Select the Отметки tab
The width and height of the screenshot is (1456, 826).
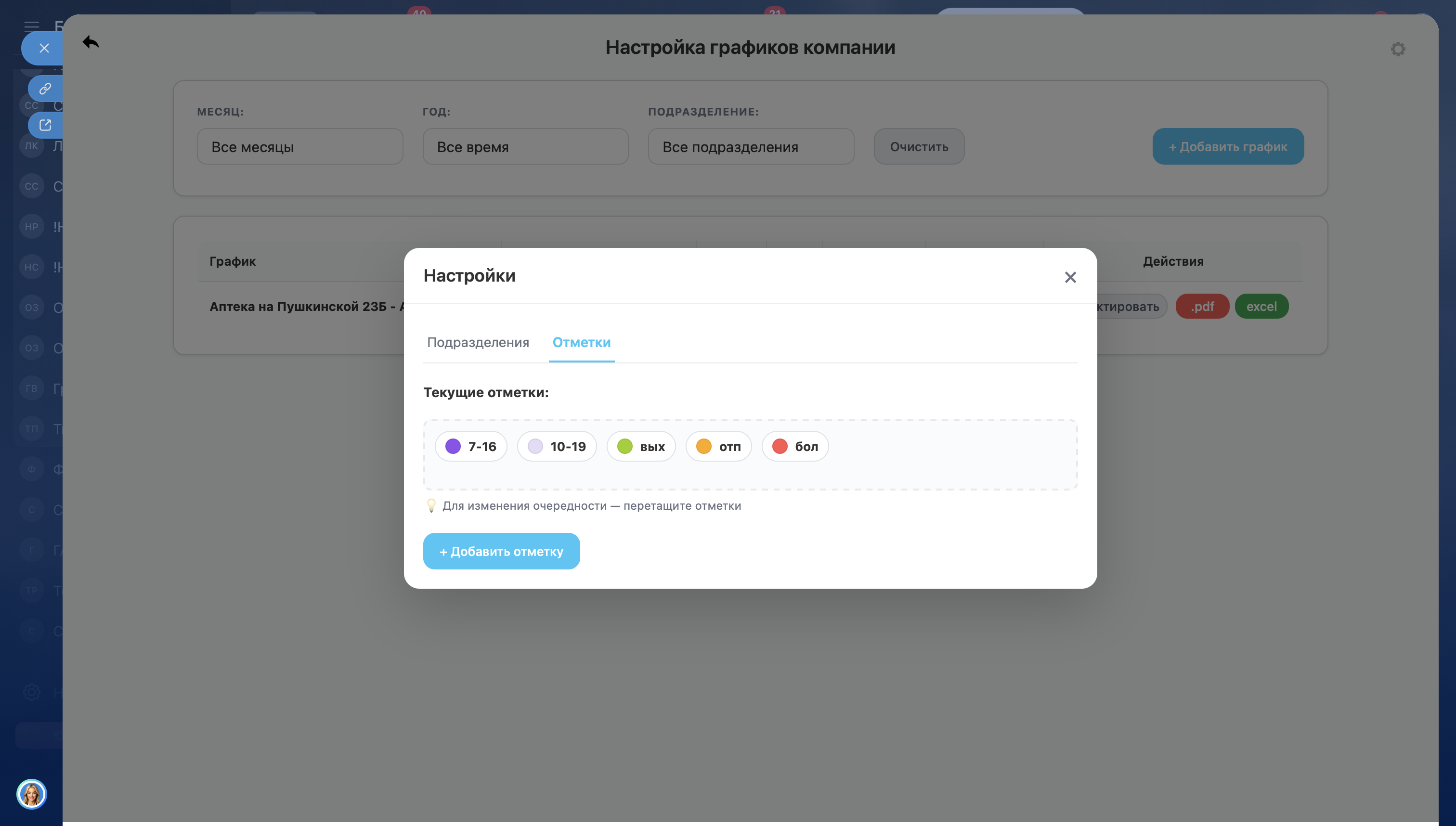(x=581, y=343)
